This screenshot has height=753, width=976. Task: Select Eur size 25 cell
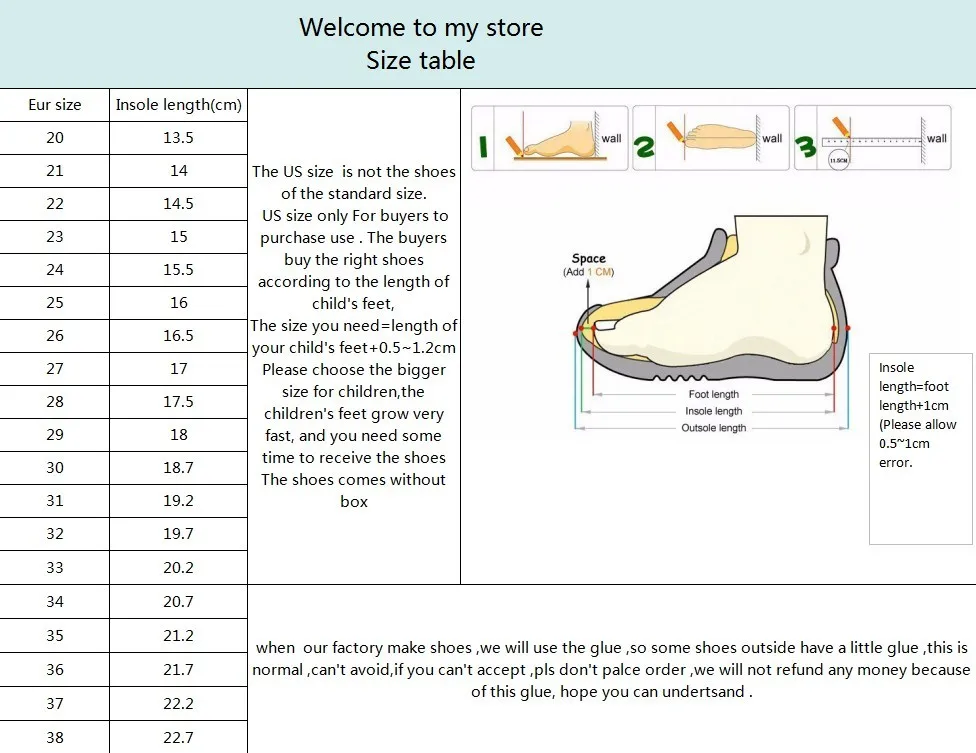tap(55, 302)
